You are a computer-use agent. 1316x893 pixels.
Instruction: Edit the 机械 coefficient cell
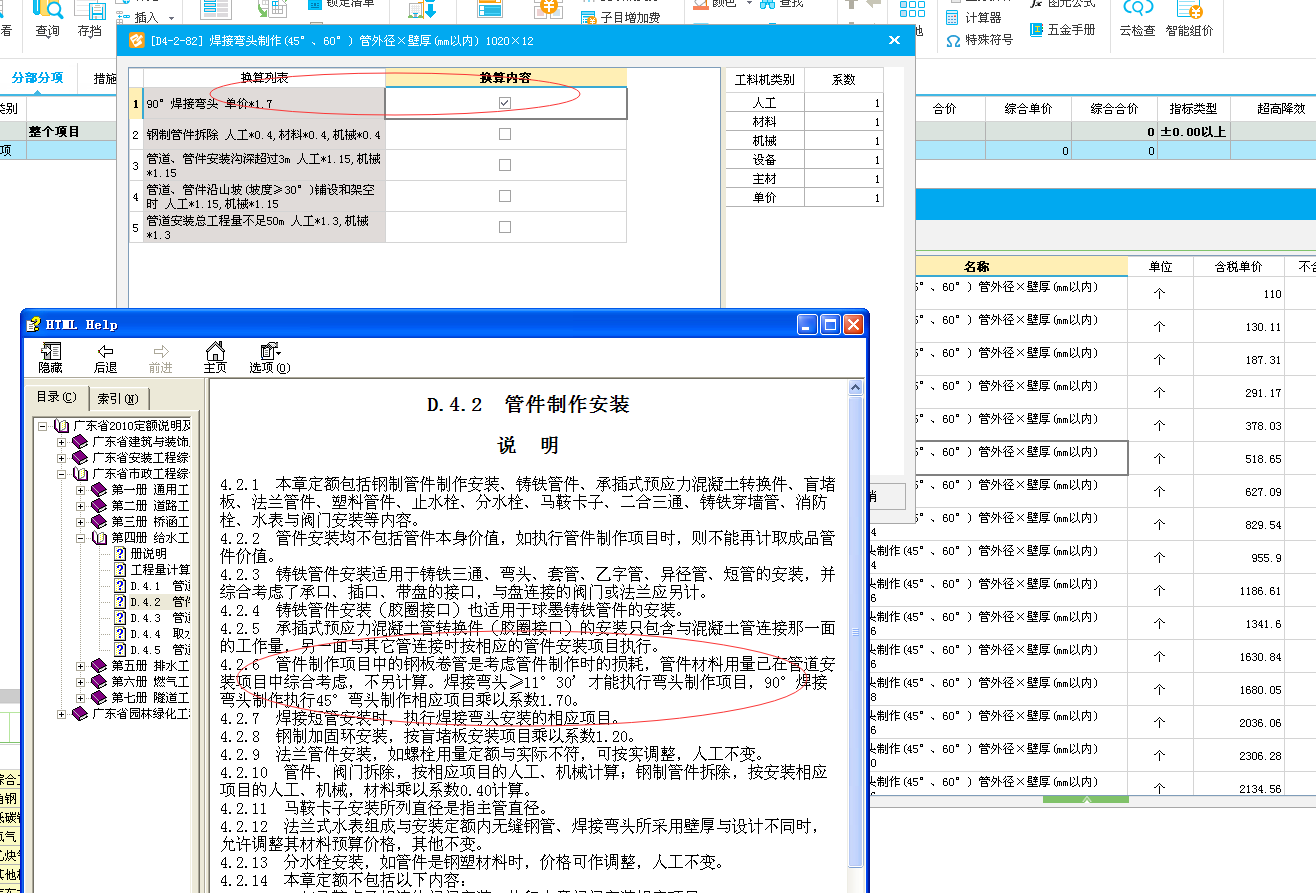[844, 141]
